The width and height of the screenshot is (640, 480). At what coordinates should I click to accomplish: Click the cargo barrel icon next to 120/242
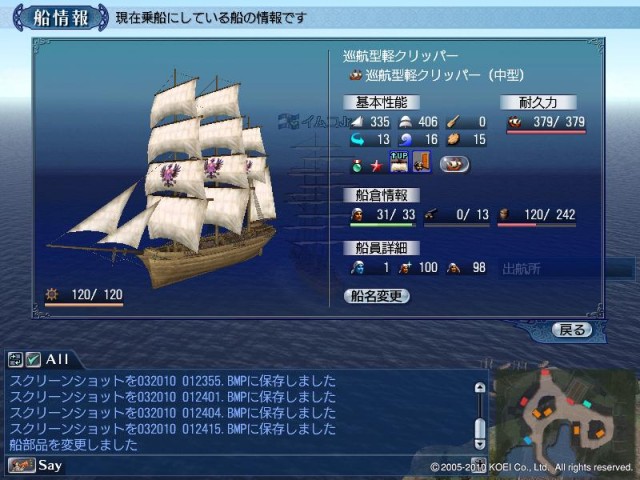point(504,214)
